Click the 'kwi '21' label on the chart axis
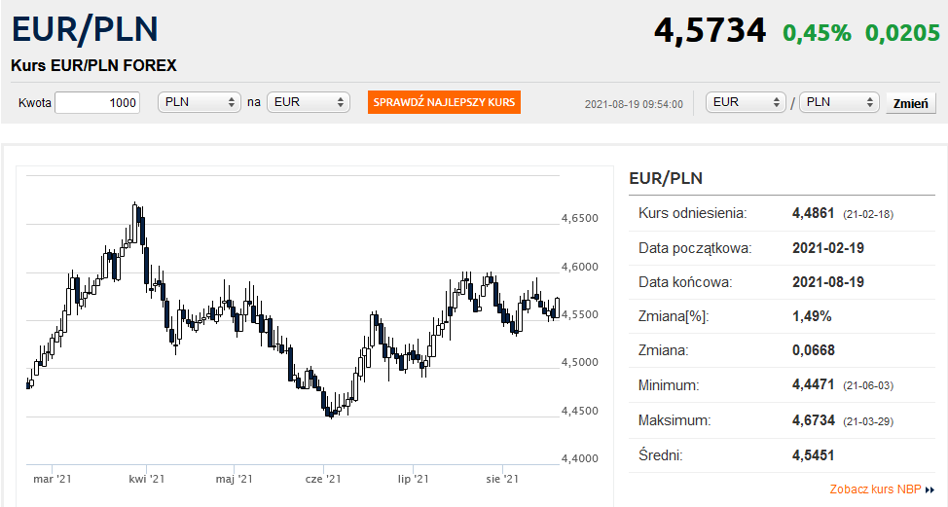The width and height of the screenshot is (948, 507). [146, 480]
